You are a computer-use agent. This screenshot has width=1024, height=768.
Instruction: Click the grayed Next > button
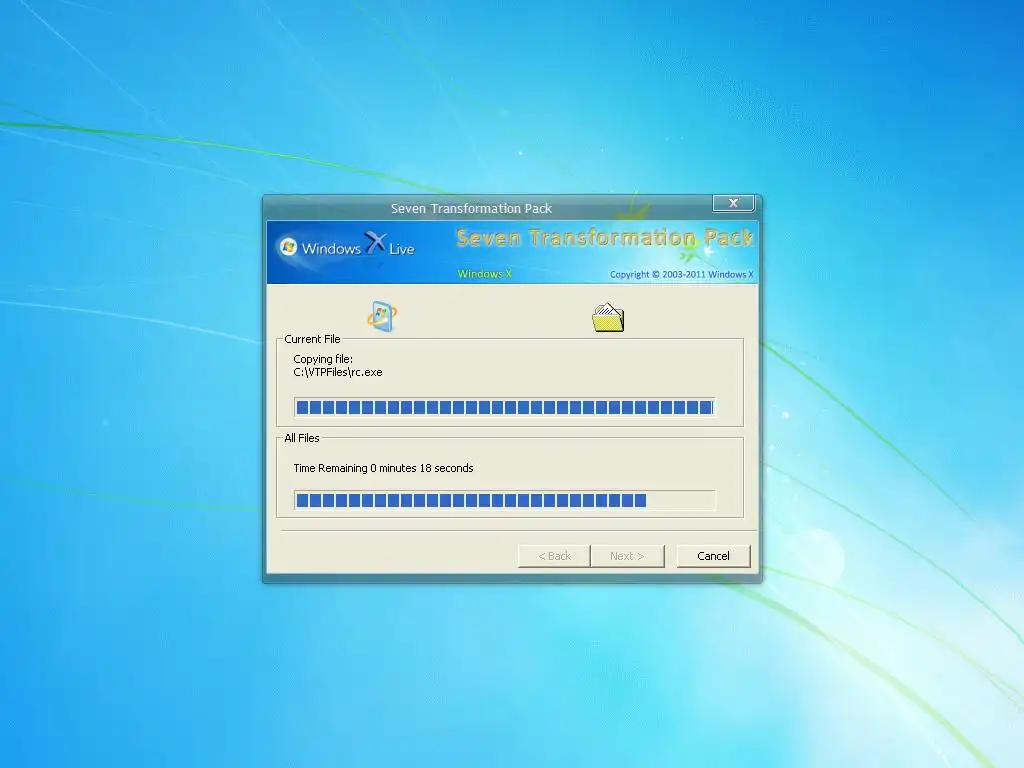pos(627,556)
